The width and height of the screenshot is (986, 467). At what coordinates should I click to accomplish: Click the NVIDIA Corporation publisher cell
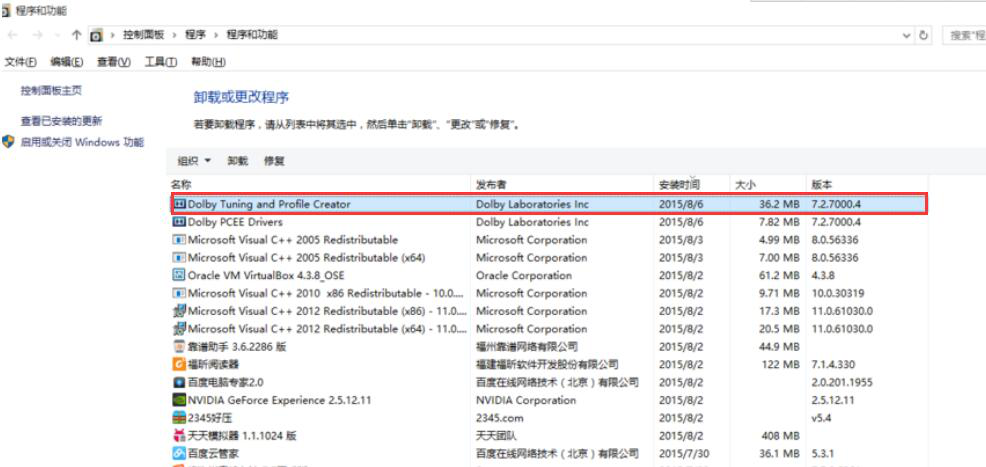pos(526,400)
